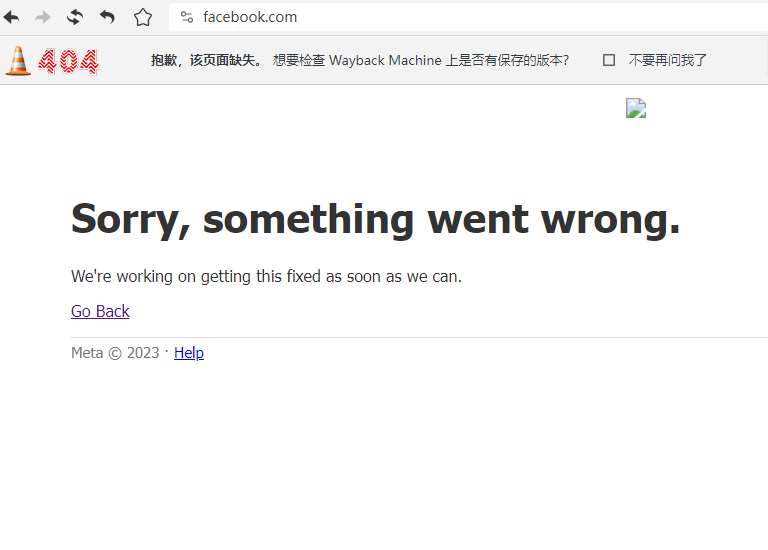Click the undo curved arrow icon

click(x=107, y=18)
